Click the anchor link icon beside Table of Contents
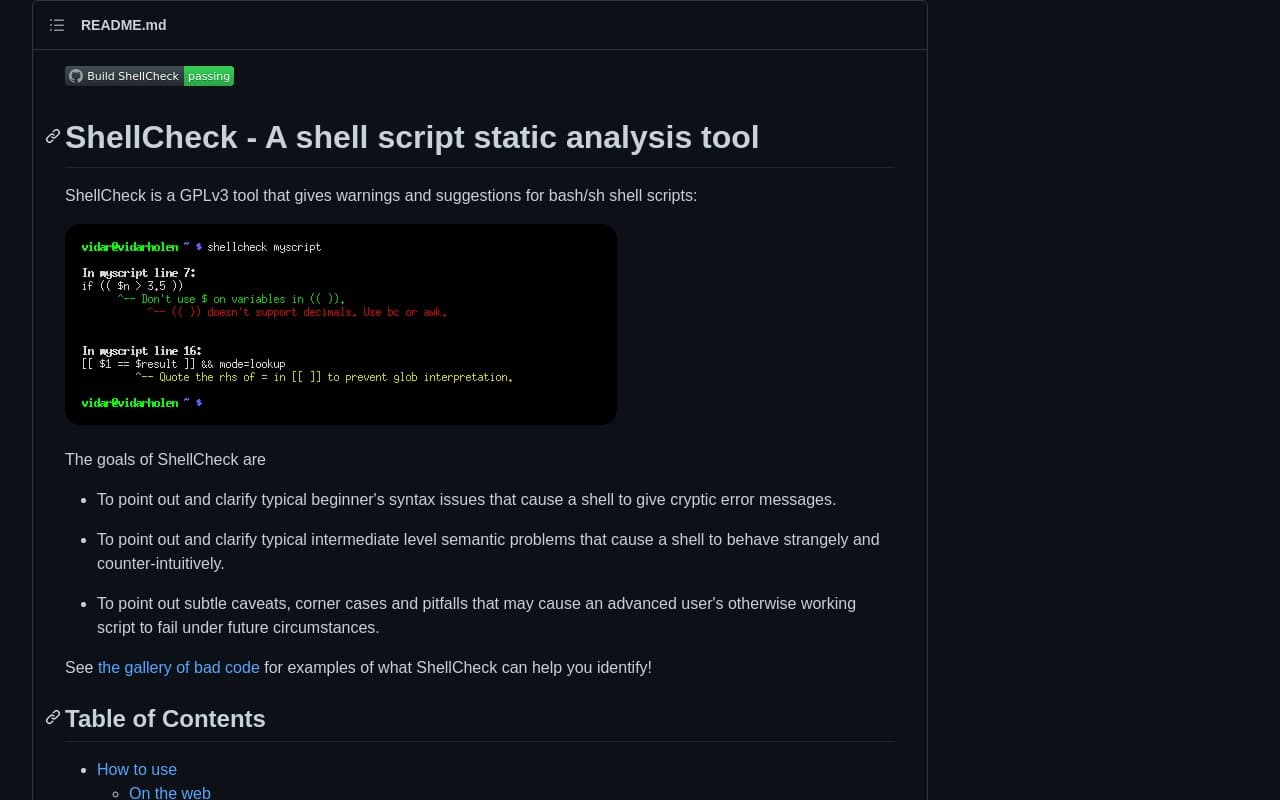The width and height of the screenshot is (1280, 800). (x=53, y=718)
